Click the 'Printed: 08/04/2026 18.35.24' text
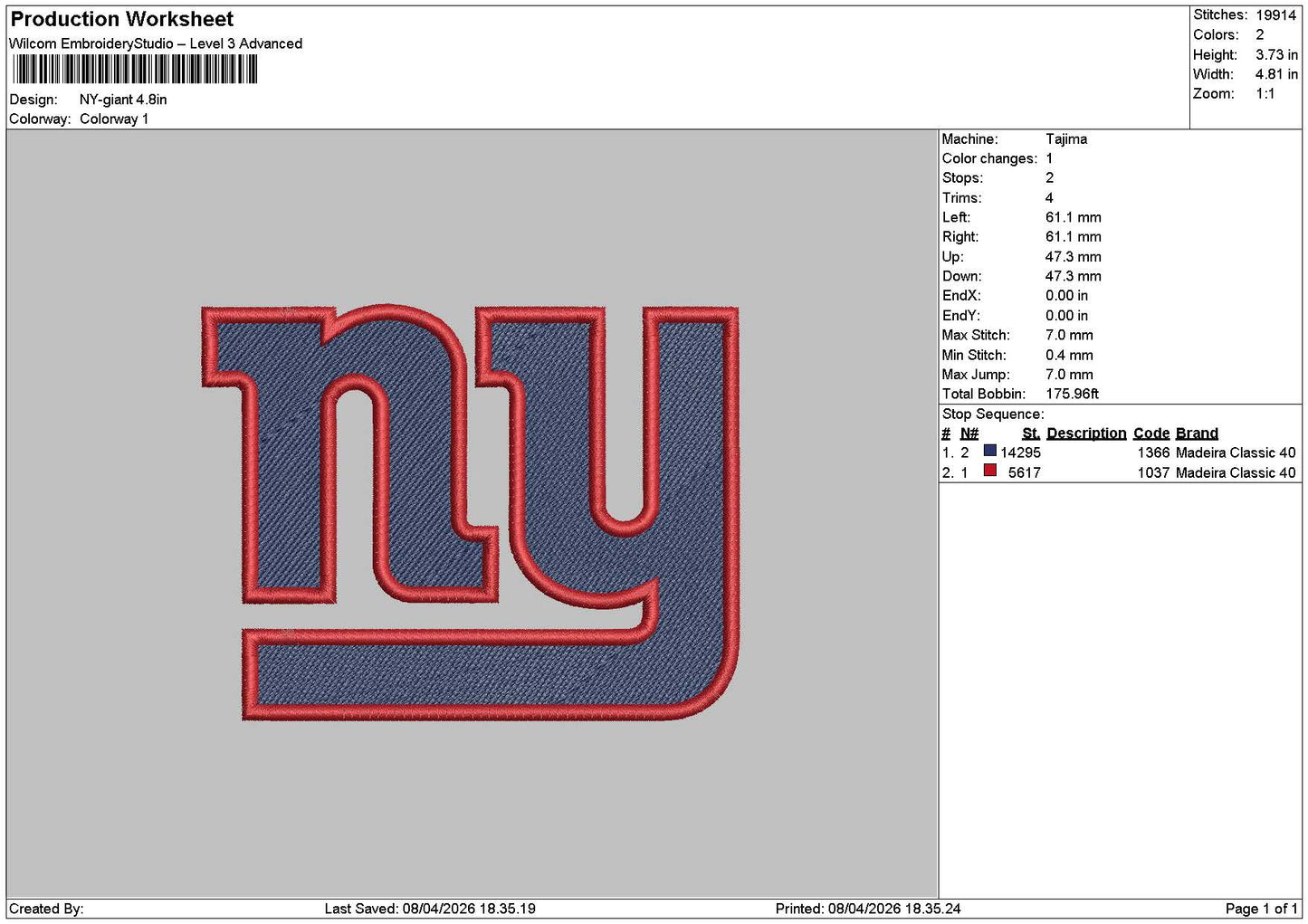1308x924 pixels. pyautogui.click(x=868, y=909)
